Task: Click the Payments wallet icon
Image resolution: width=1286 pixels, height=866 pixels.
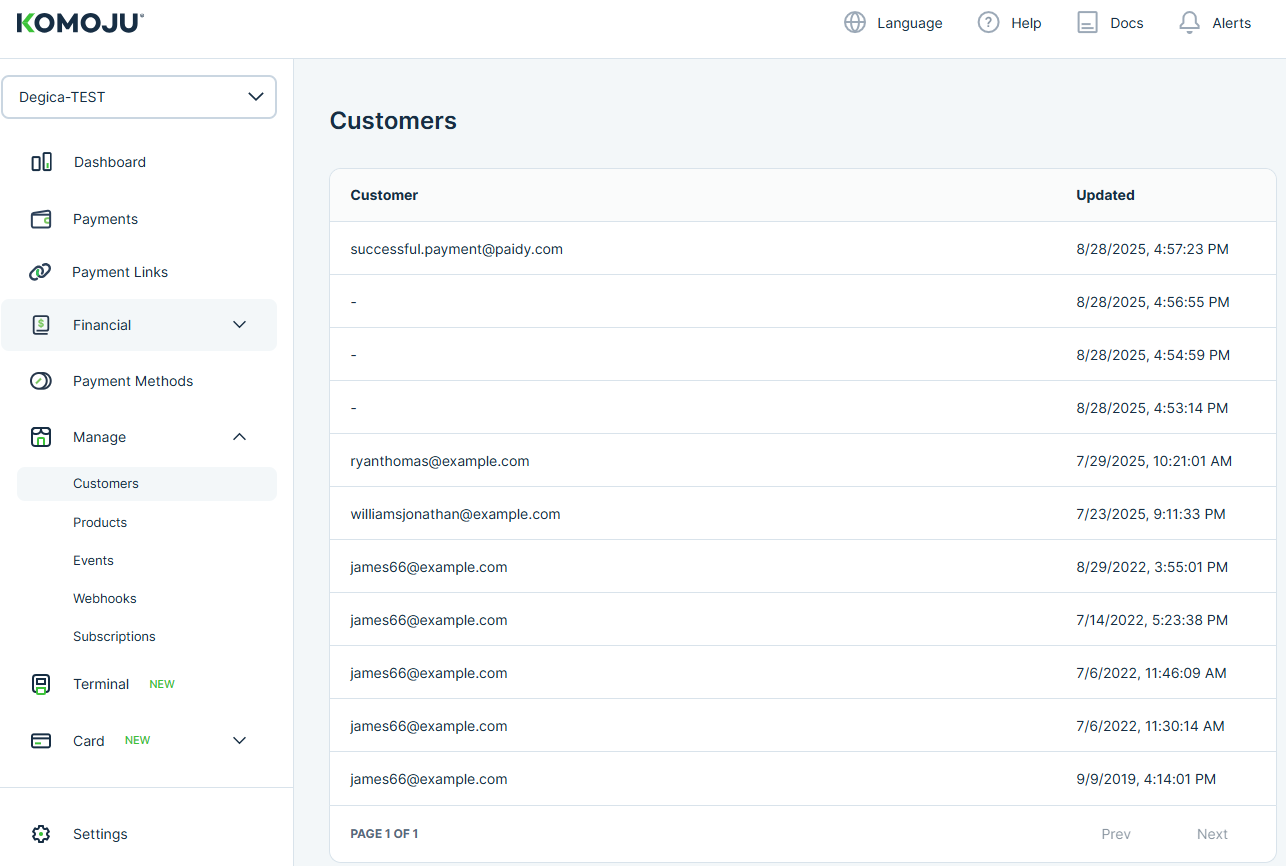Action: click(x=41, y=219)
